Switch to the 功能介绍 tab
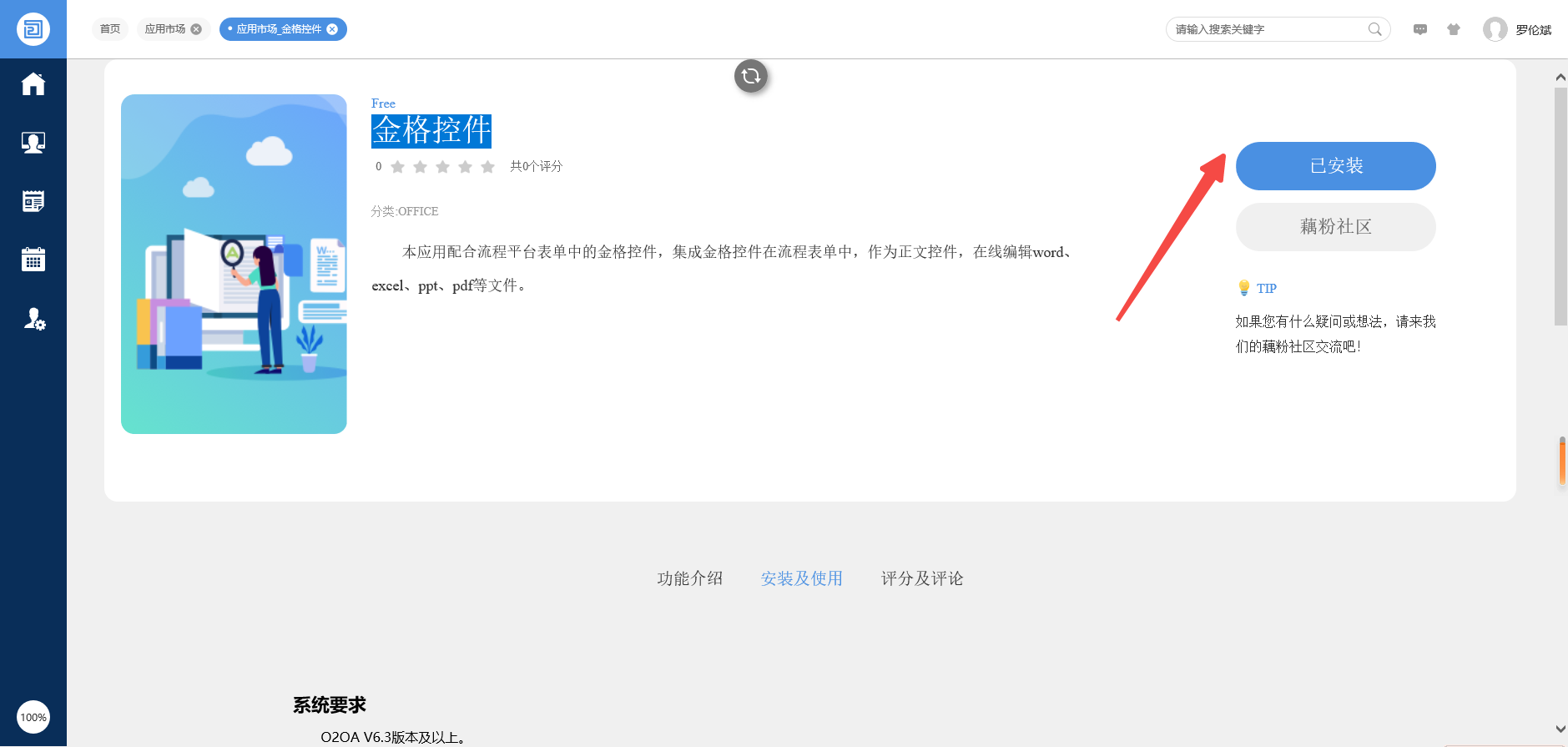Screen dimensions: 1568x747 coord(690,578)
